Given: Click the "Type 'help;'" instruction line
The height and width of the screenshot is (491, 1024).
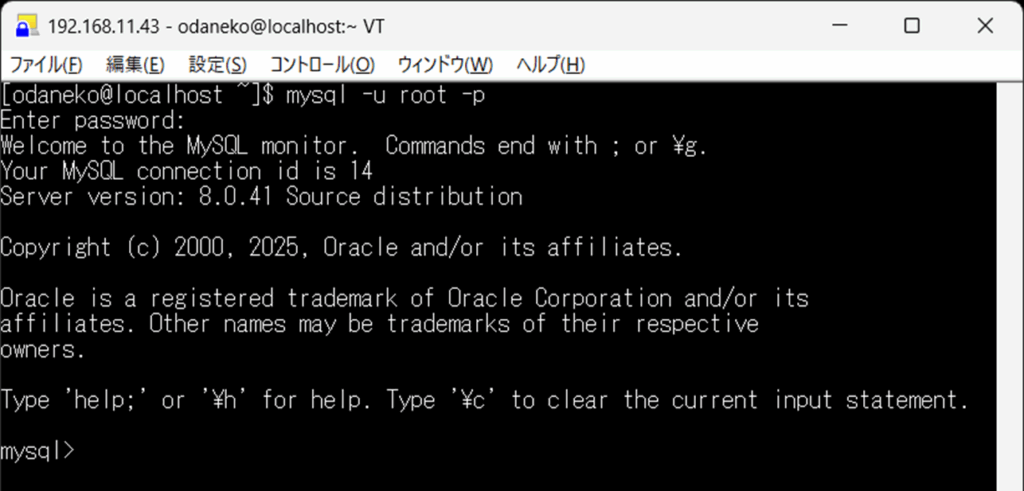Looking at the screenshot, I should click(484, 400).
